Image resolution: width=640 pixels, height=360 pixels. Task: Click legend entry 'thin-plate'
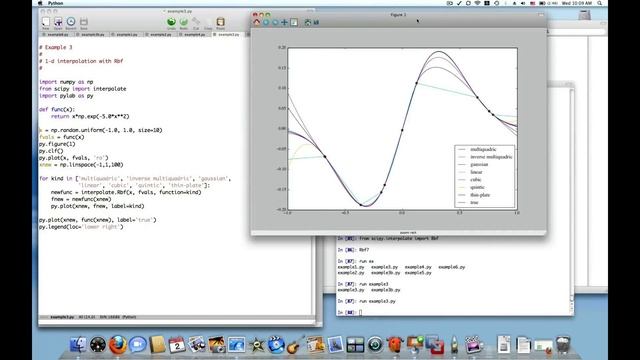tap(480, 195)
